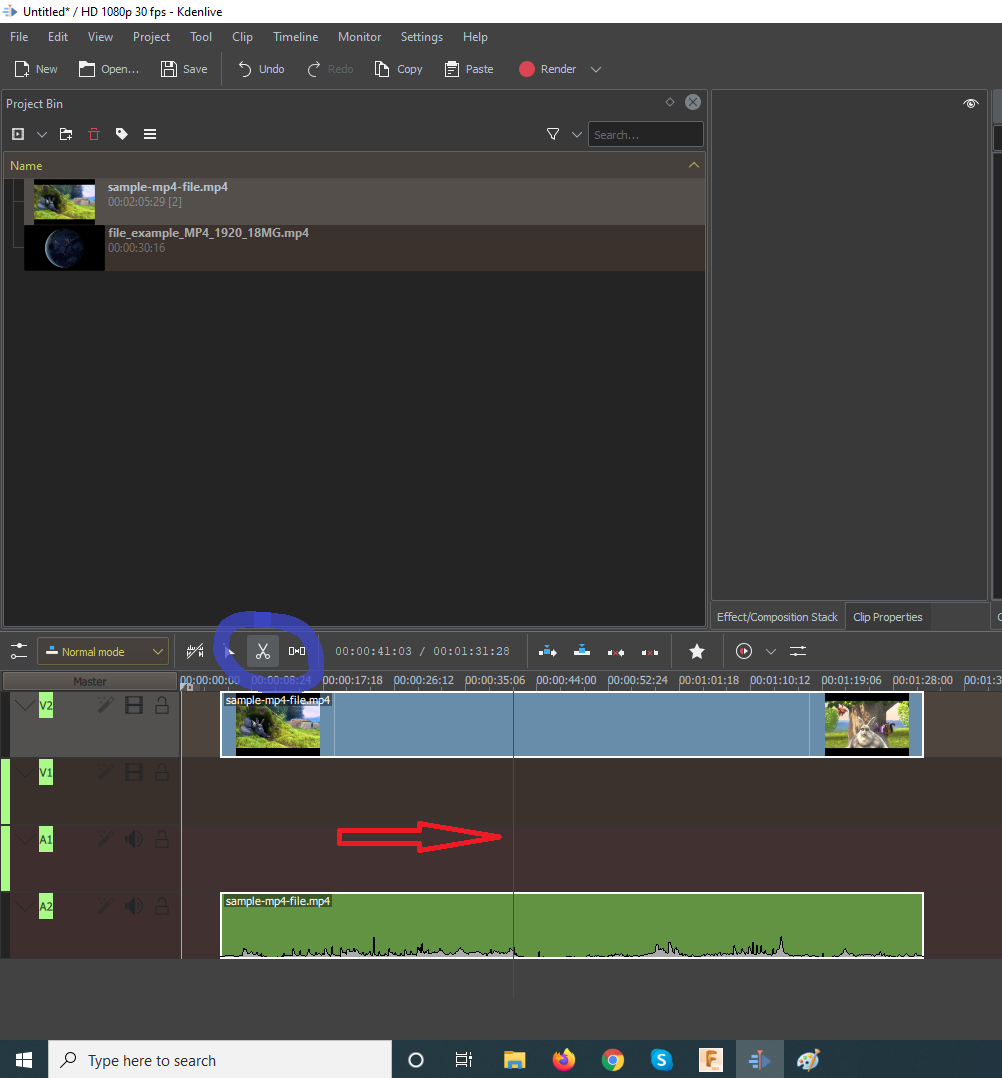Open the Tags panel icon in Project Bin
Screen dimensions: 1002x1078
coord(122,134)
